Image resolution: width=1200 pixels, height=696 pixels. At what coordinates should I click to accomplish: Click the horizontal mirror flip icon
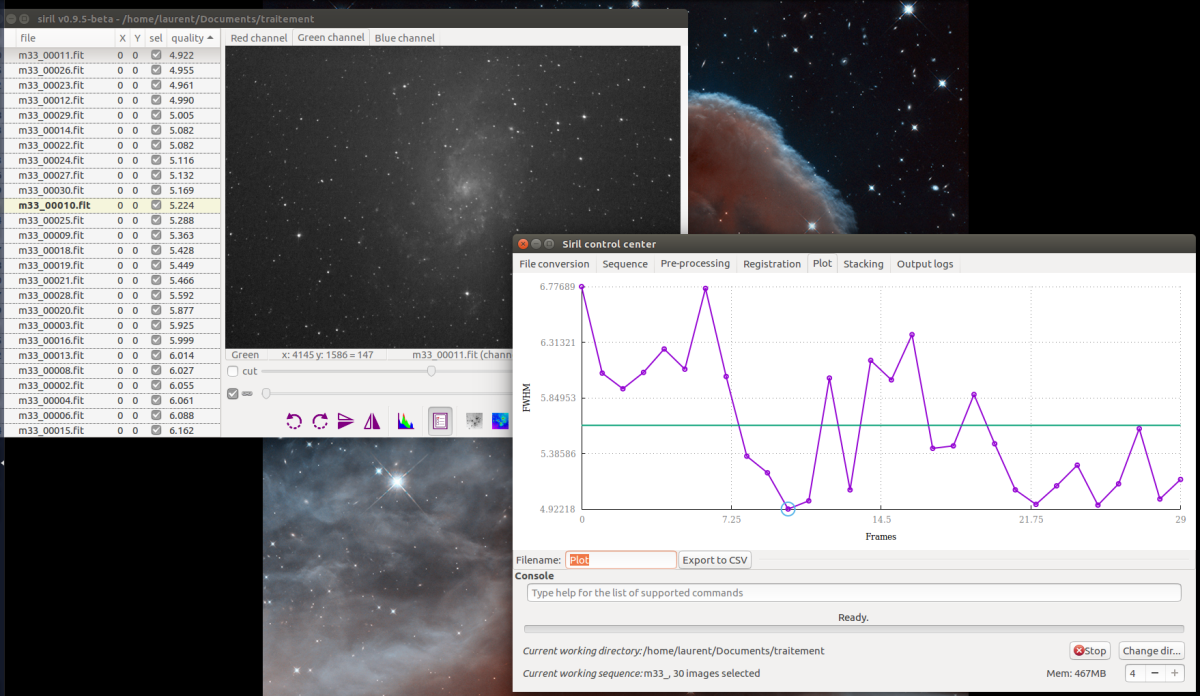pyautogui.click(x=372, y=421)
